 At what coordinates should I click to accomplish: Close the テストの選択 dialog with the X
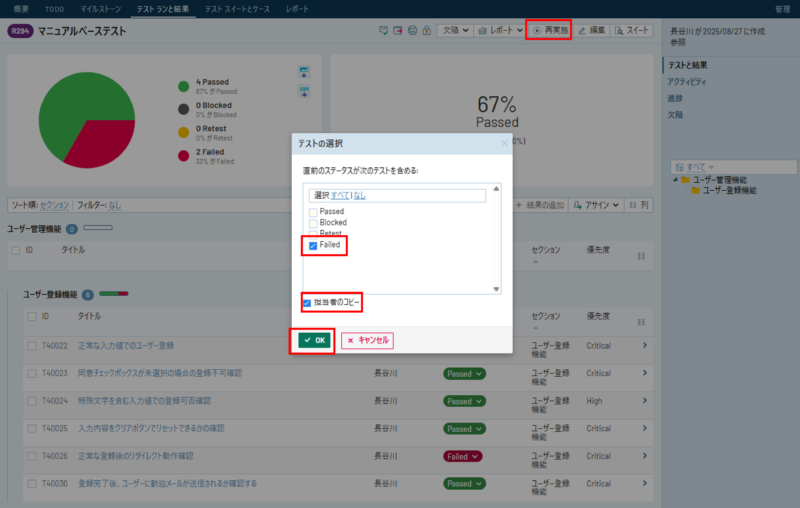504,144
